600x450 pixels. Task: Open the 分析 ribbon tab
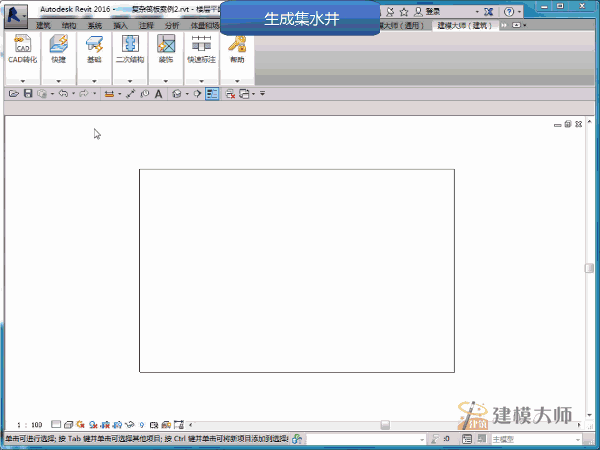click(x=172, y=26)
